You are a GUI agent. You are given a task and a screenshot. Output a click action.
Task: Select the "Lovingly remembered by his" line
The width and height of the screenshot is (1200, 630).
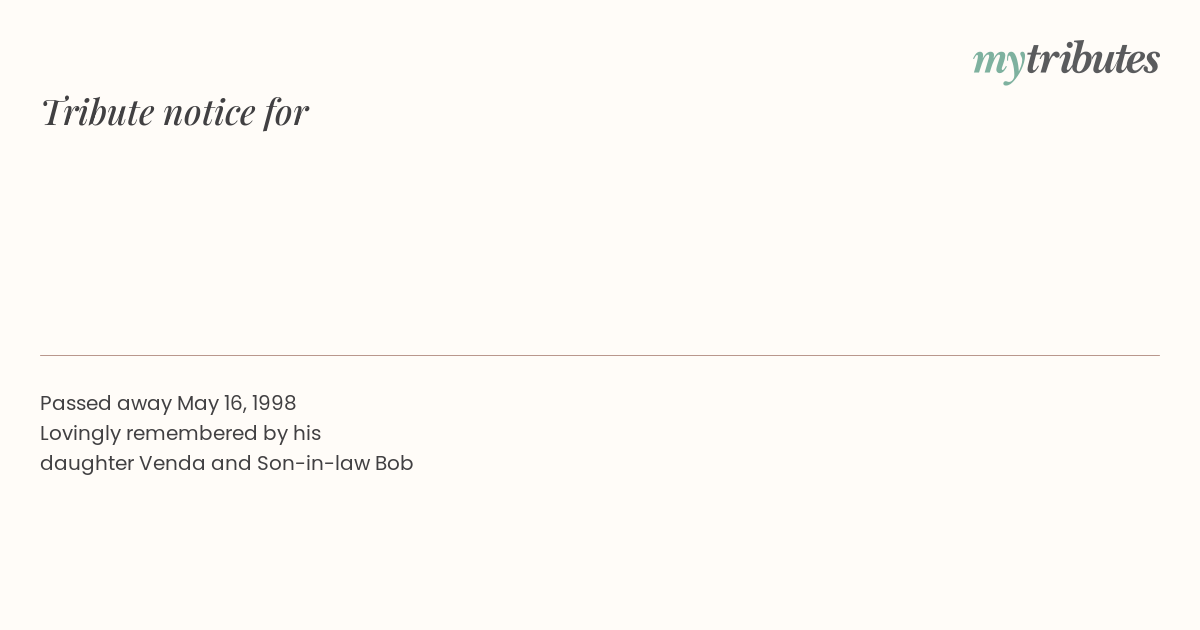(180, 433)
